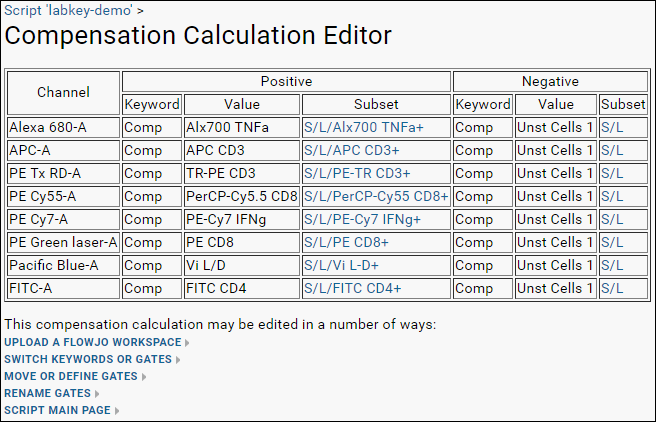Go to SCRIPT MAIN PAGE
This screenshot has width=656, height=422.
pyautogui.click(x=57, y=410)
